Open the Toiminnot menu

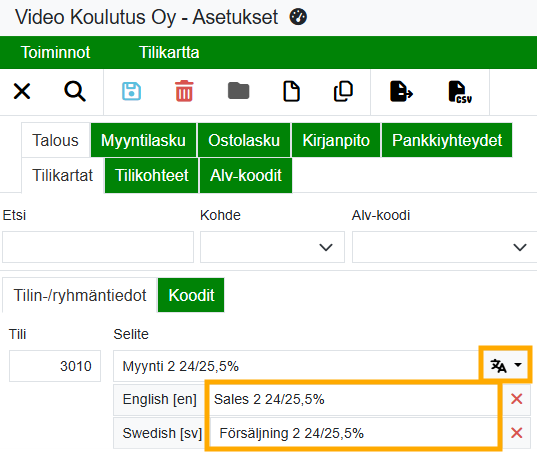pyautogui.click(x=55, y=52)
